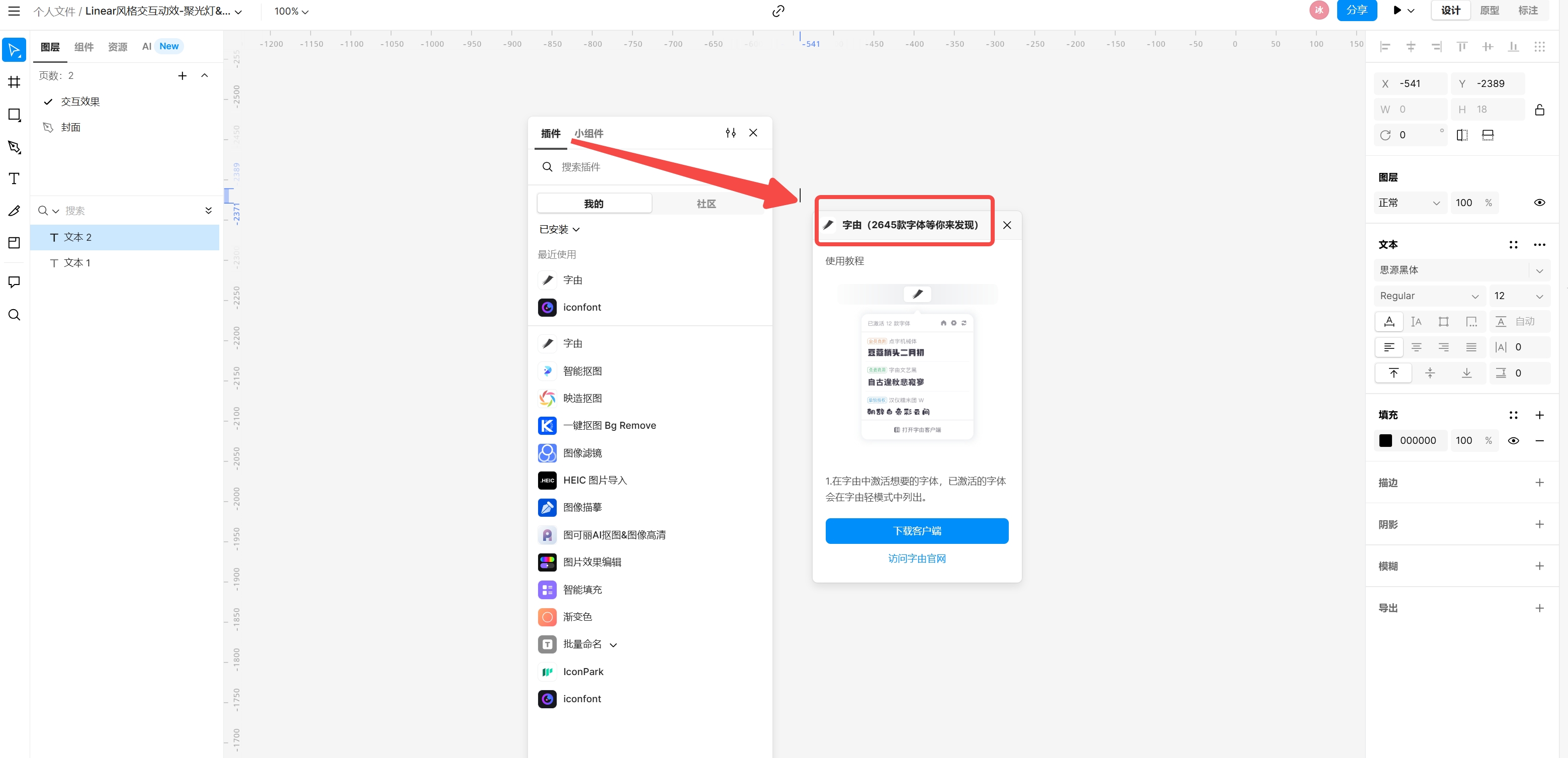Toggle fill visibility eye icon
Image resolution: width=1568 pixels, height=758 pixels.
(1513, 440)
